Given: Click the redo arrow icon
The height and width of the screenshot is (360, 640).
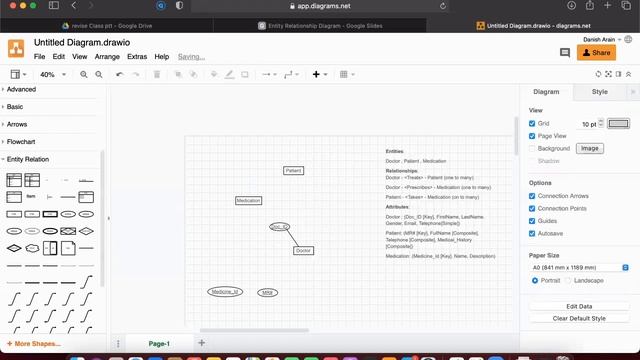Looking at the screenshot, I should click(136, 74).
